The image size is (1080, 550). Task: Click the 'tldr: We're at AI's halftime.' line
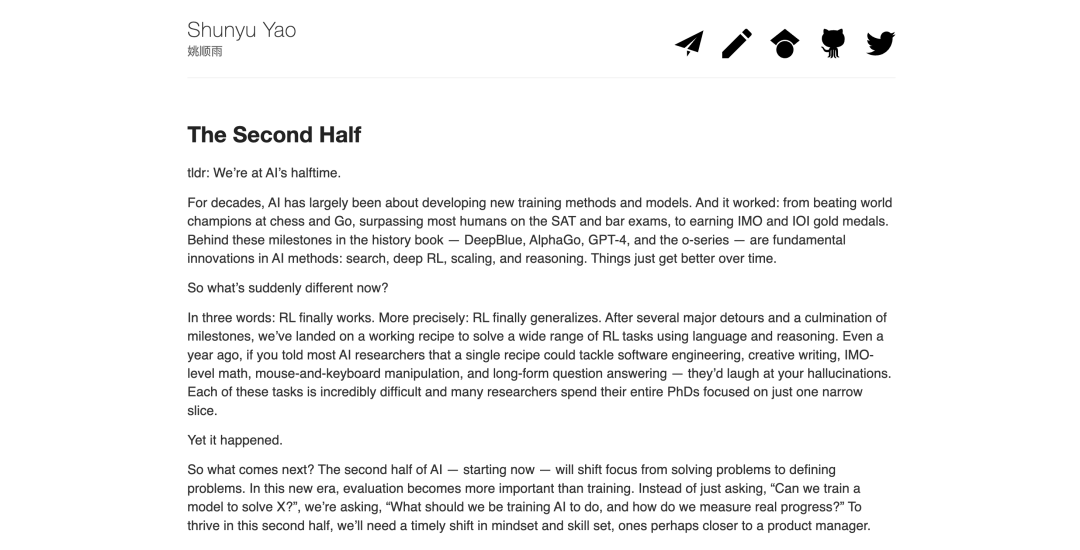pos(264,173)
